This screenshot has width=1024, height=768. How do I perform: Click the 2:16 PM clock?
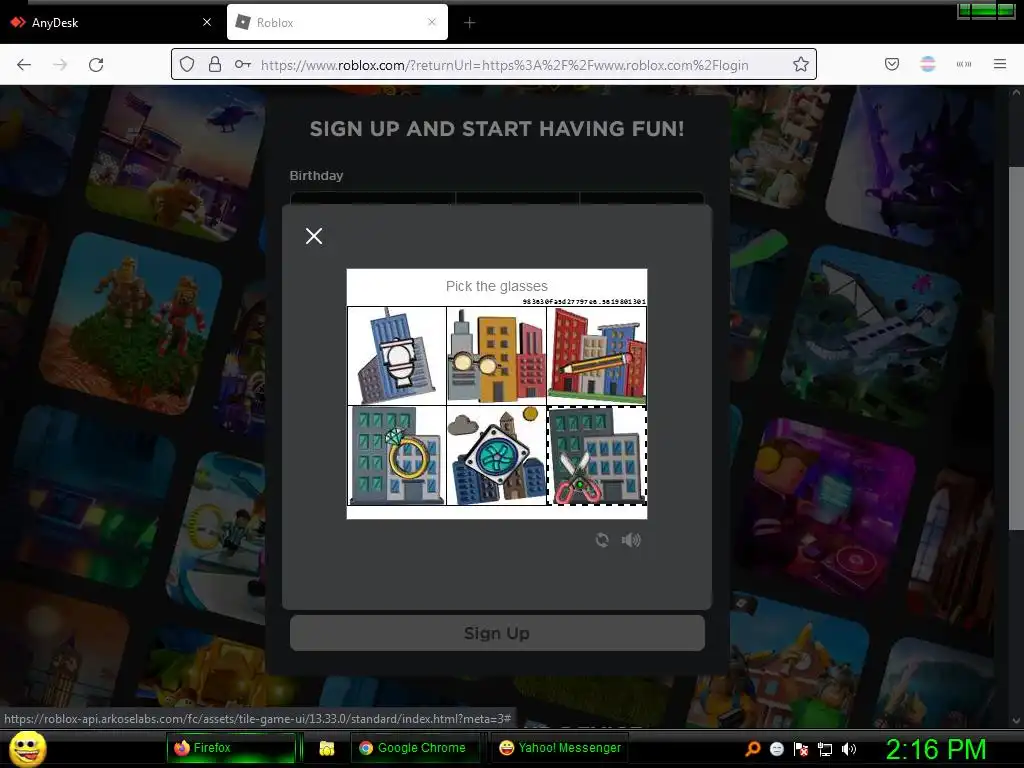935,749
